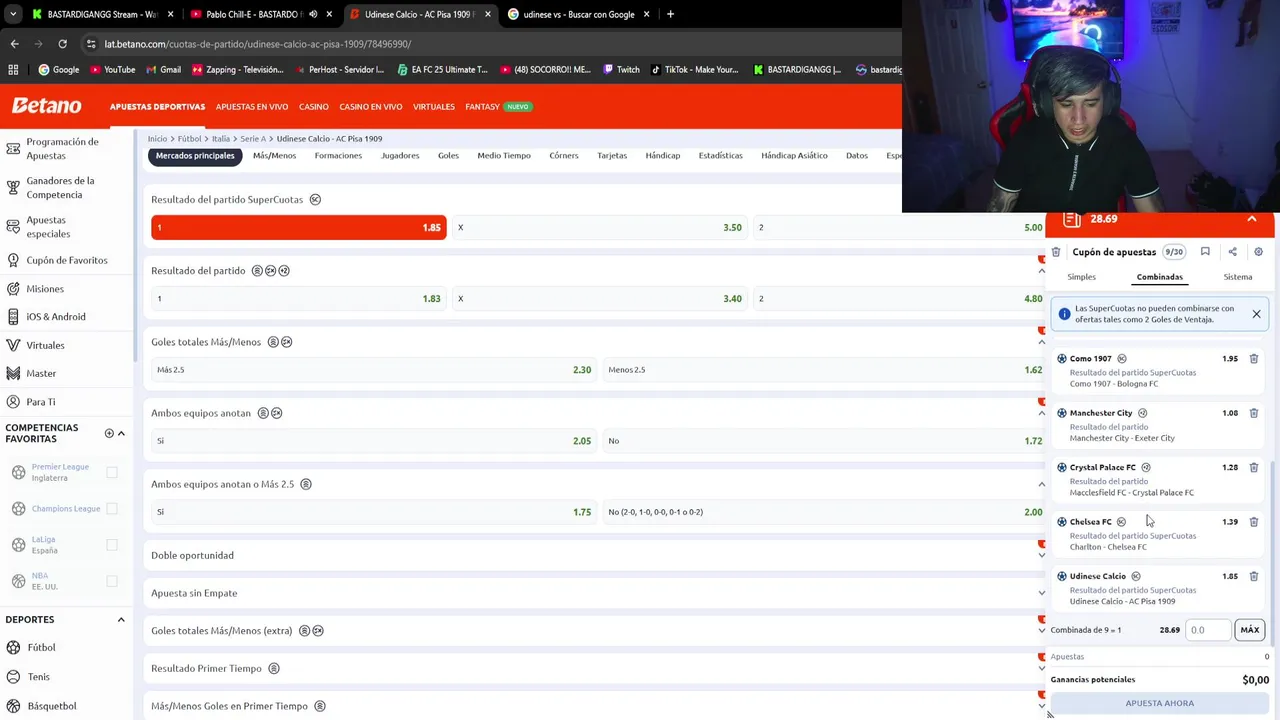Screen dimensions: 1280x720
Task: Open bet coupon settings gear
Action: [1258, 252]
